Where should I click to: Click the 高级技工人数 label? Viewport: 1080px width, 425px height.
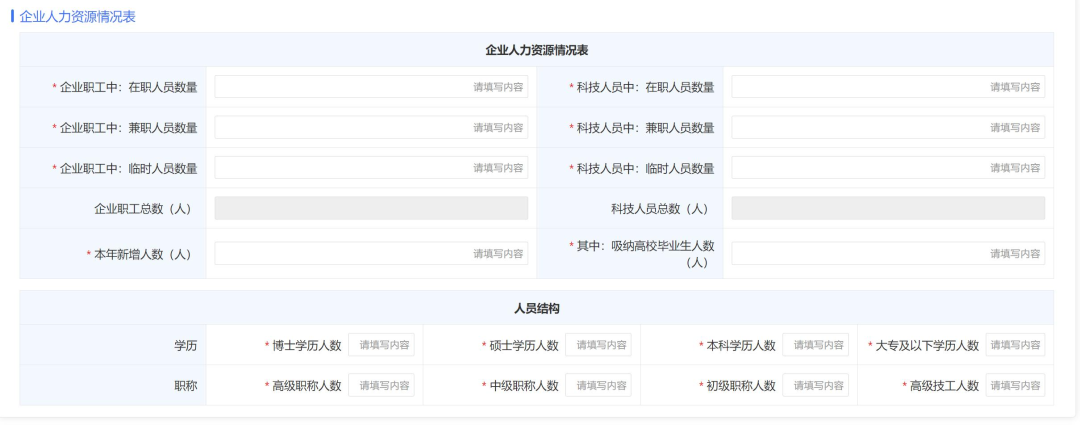(x=944, y=386)
